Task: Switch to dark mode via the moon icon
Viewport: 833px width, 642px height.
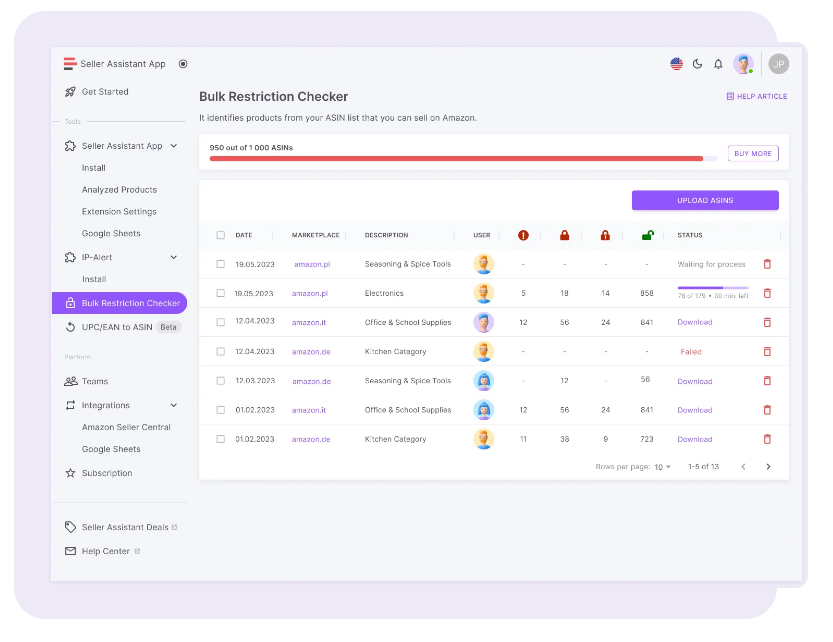Action: point(697,63)
